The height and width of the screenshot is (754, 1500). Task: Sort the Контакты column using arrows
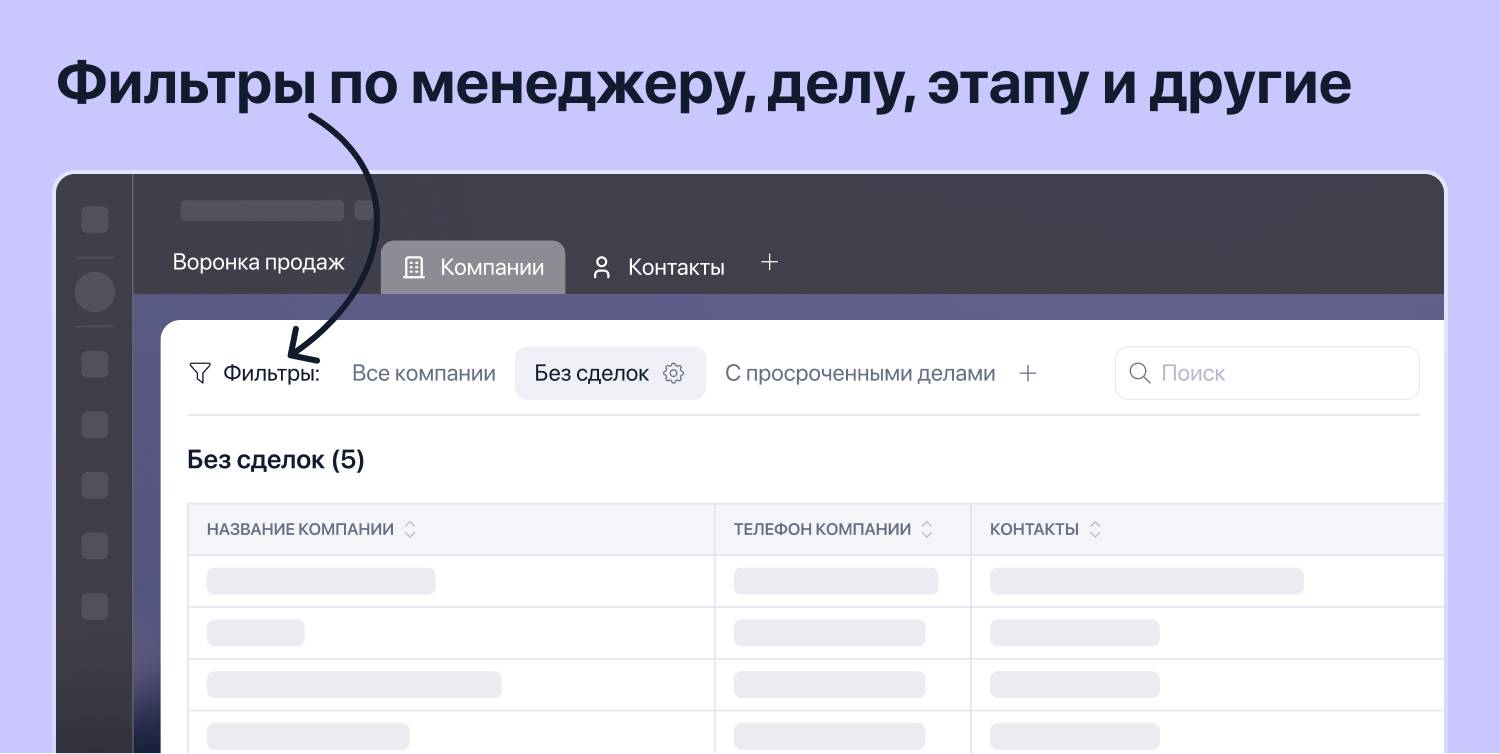coord(1095,530)
